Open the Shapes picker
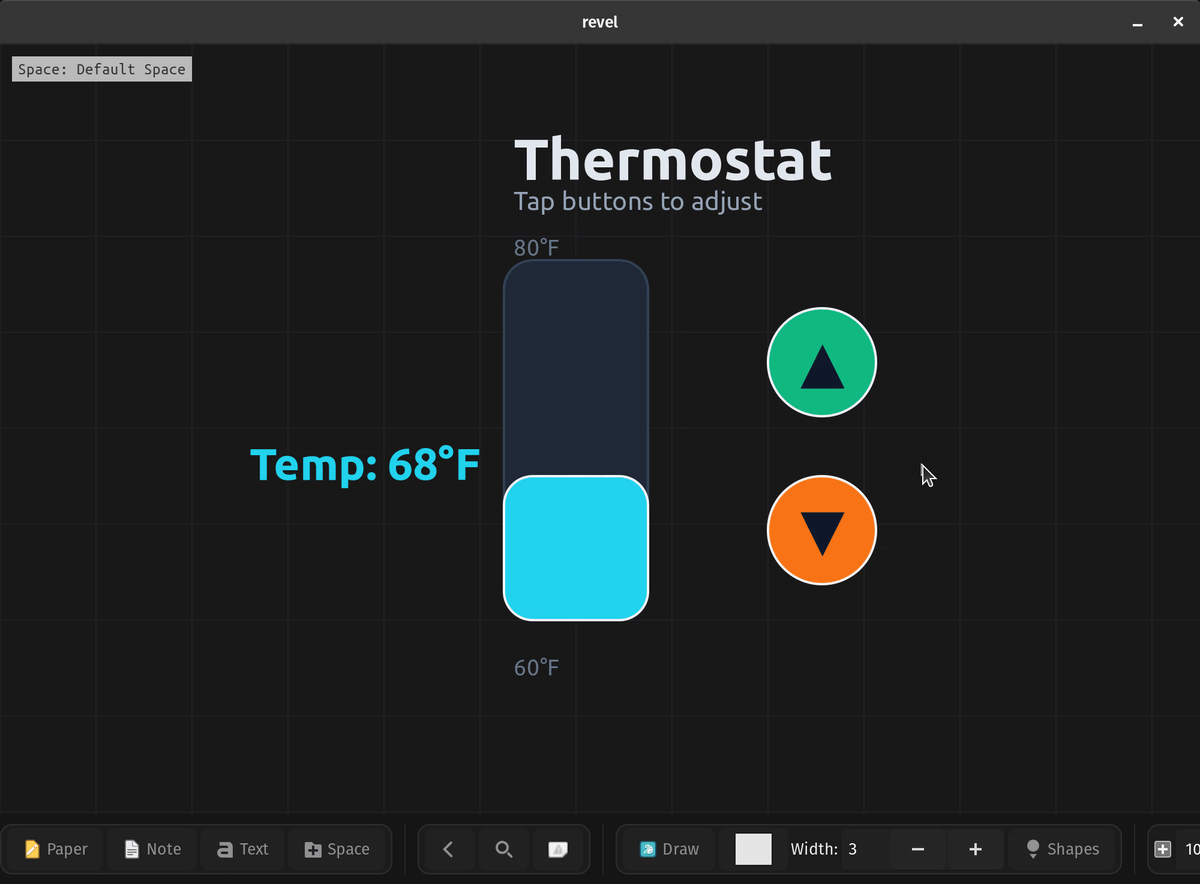Image resolution: width=1200 pixels, height=884 pixels. pyautogui.click(x=1062, y=849)
